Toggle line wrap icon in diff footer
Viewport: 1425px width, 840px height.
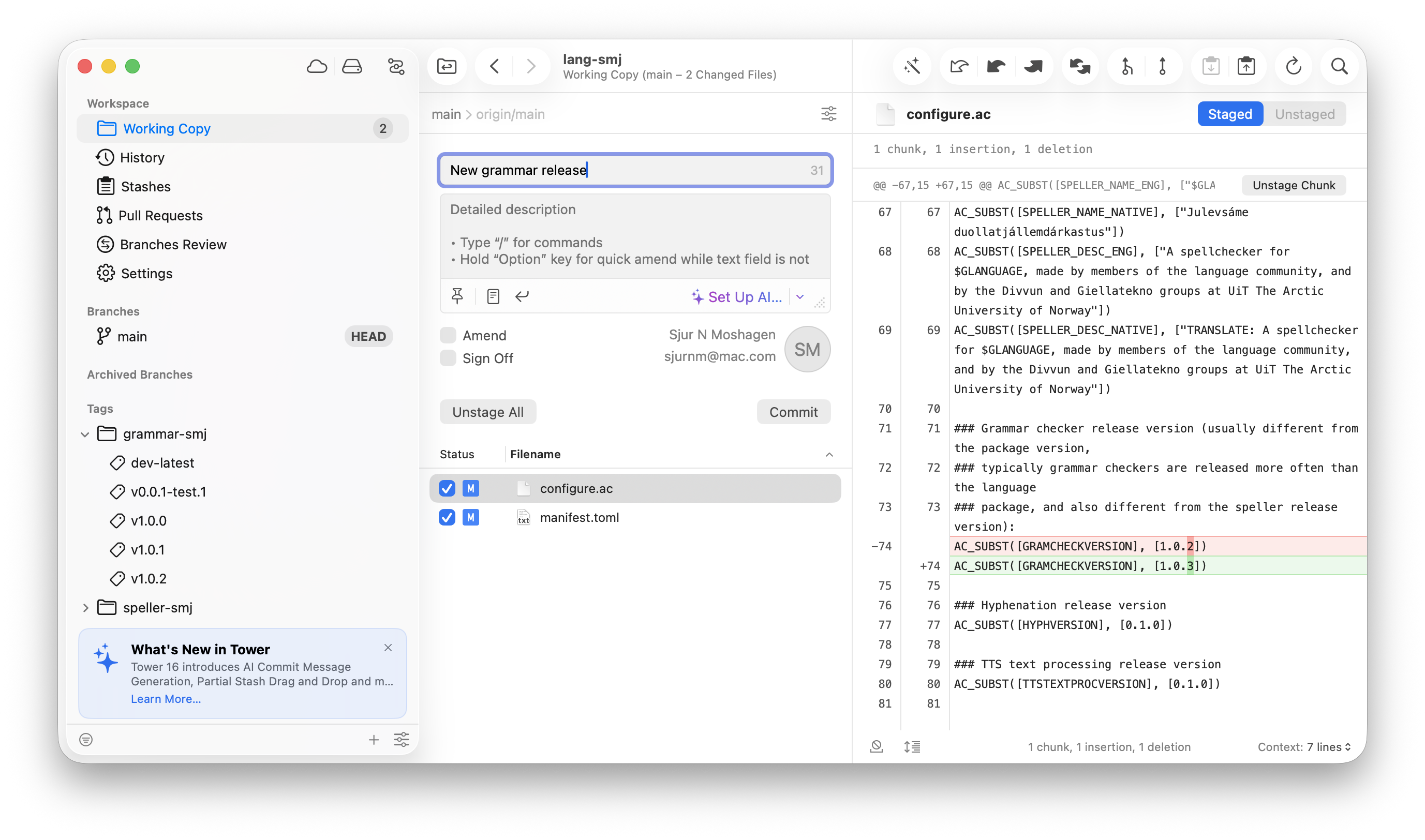(912, 747)
